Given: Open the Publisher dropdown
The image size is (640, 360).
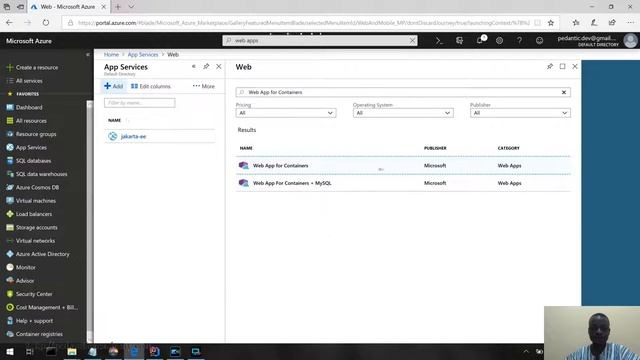Looking at the screenshot, I should point(520,113).
